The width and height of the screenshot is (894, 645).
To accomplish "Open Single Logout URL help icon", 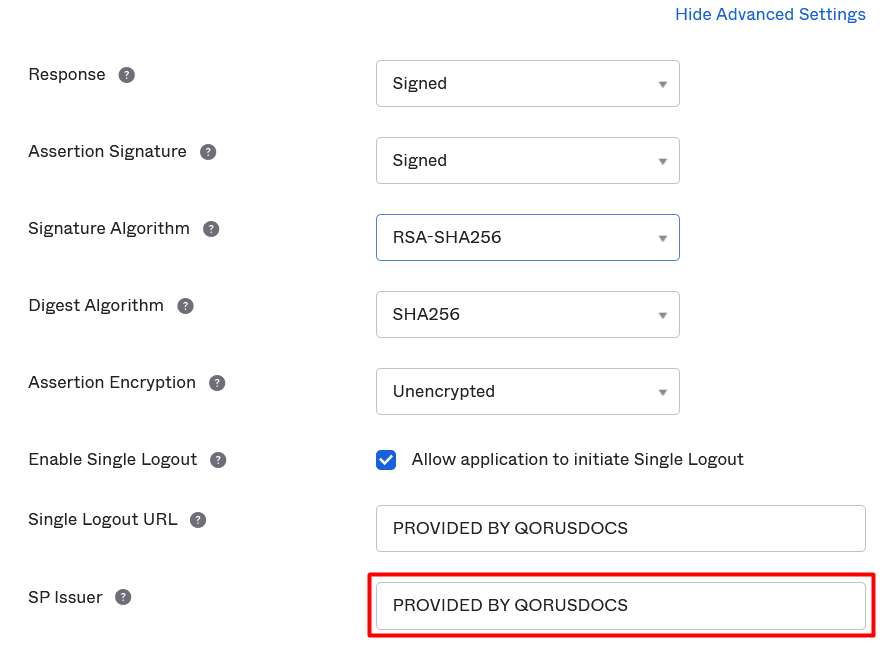I will (198, 520).
